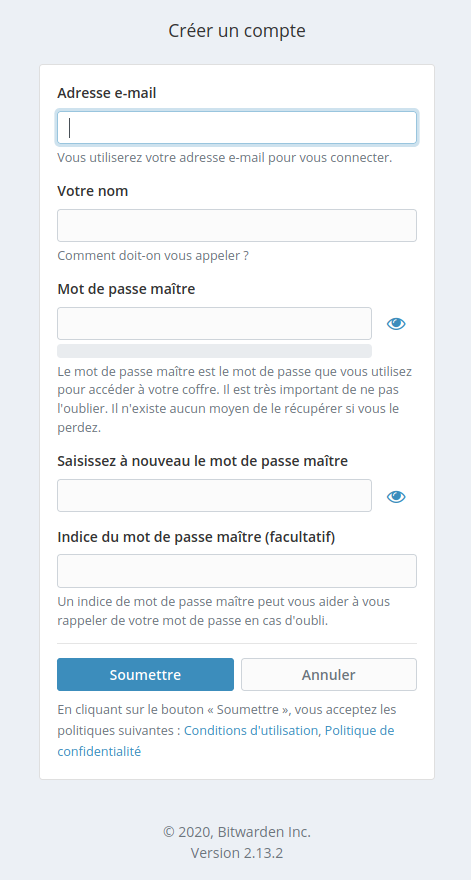Click the 'Créer un compte' heading
Viewport: 471px width, 880px height.
point(237,30)
